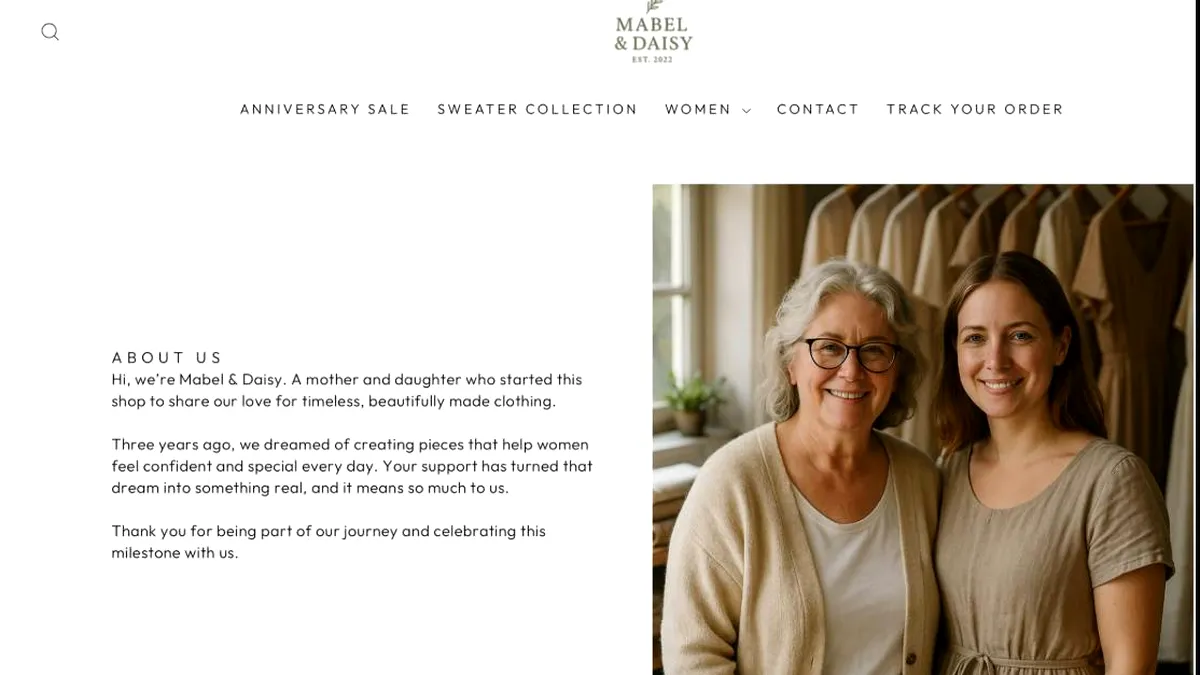
Task: Open the search magnifier icon
Action: point(50,32)
